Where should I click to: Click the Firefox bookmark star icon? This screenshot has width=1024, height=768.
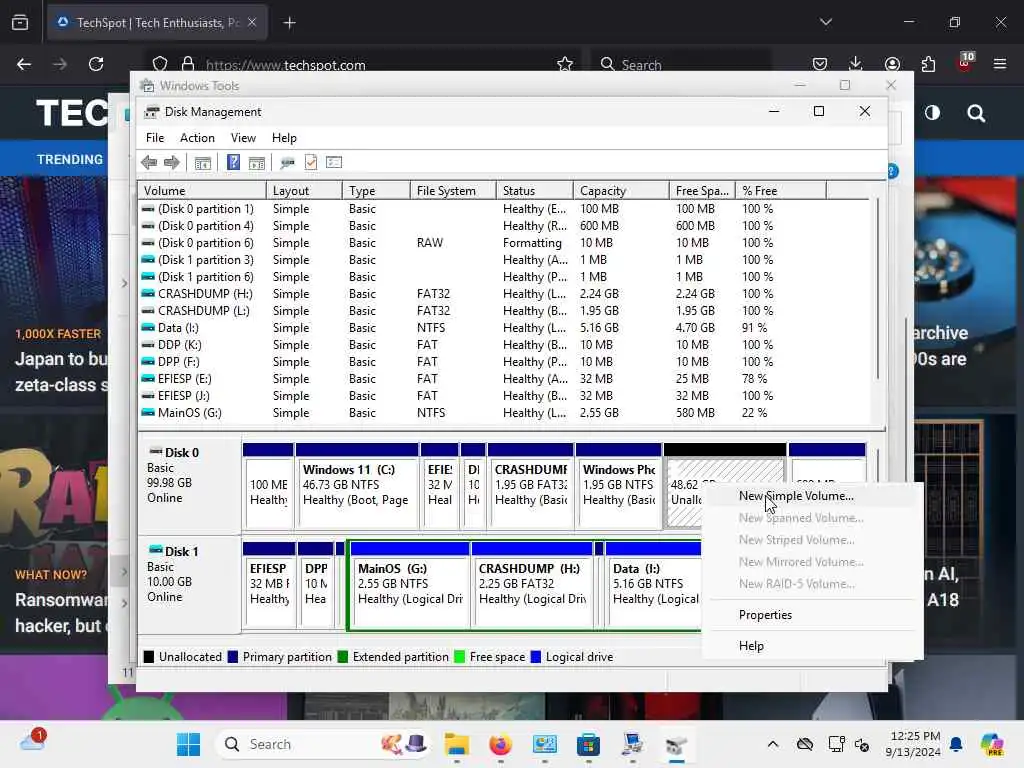pos(565,64)
